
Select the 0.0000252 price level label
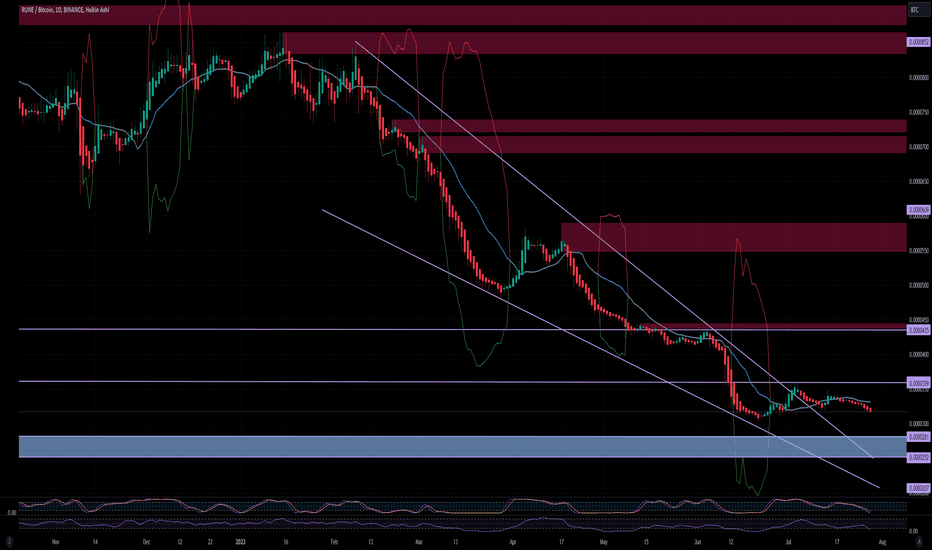pyautogui.click(x=918, y=457)
